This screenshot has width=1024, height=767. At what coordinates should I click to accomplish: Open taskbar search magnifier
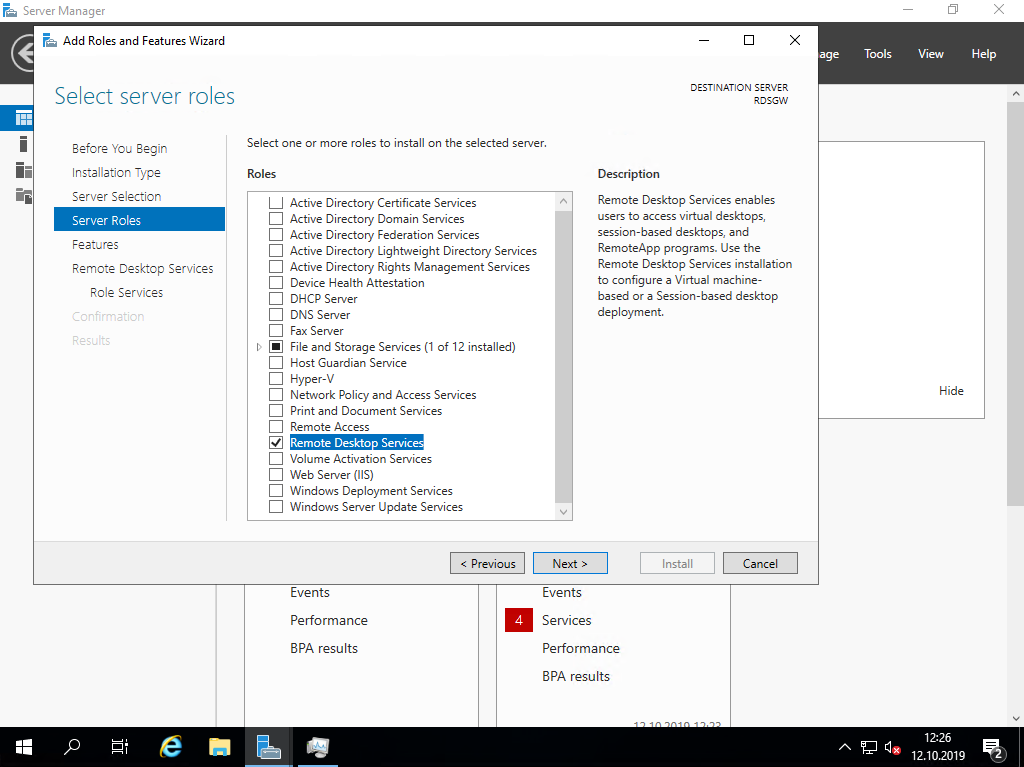72,747
